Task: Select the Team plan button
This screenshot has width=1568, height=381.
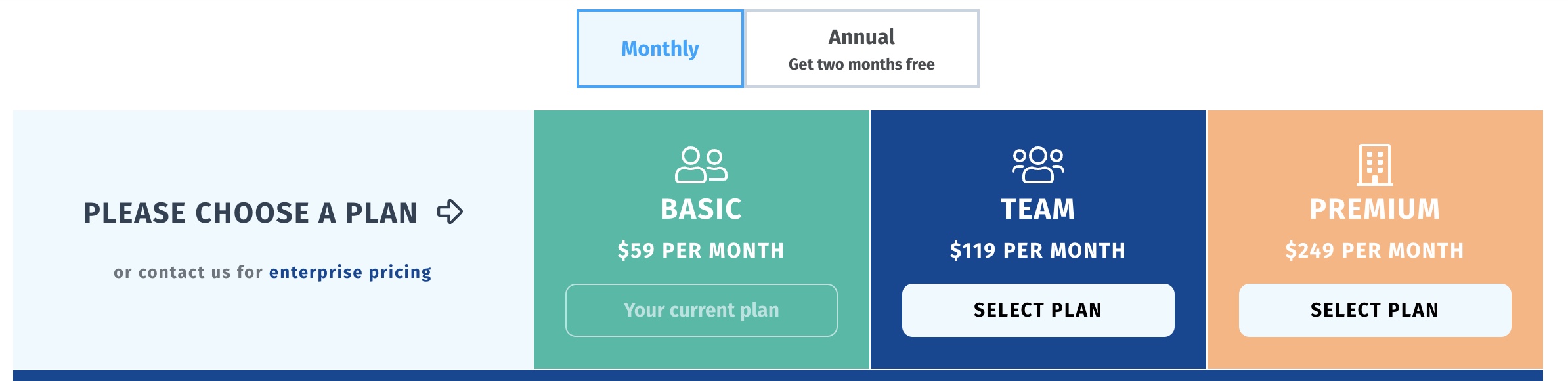Action: click(1037, 310)
